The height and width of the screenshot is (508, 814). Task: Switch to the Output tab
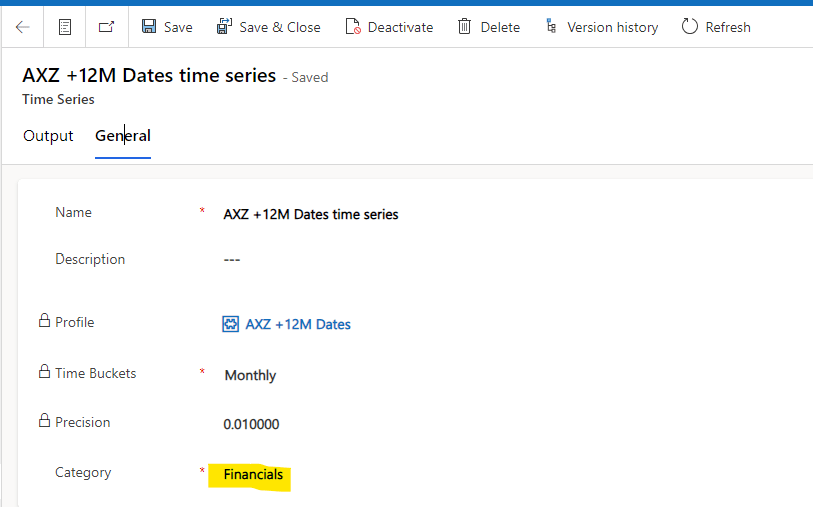pyautogui.click(x=48, y=136)
